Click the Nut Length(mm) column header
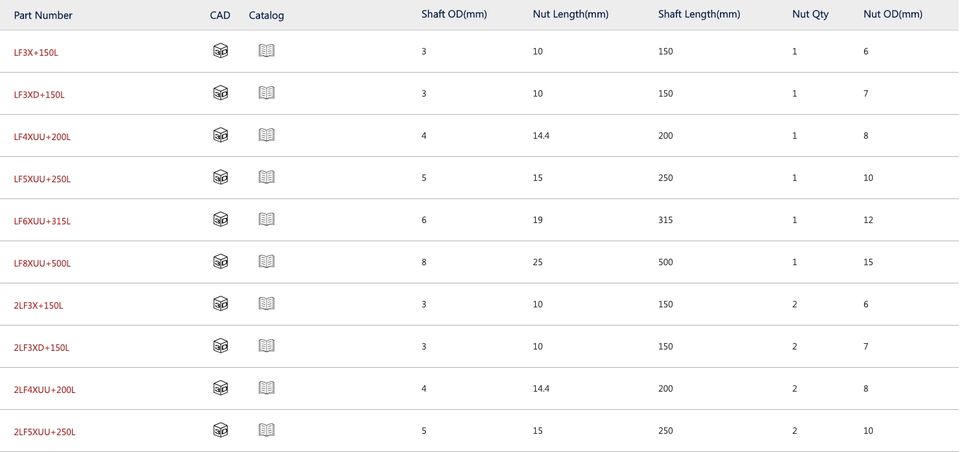 [571, 15]
